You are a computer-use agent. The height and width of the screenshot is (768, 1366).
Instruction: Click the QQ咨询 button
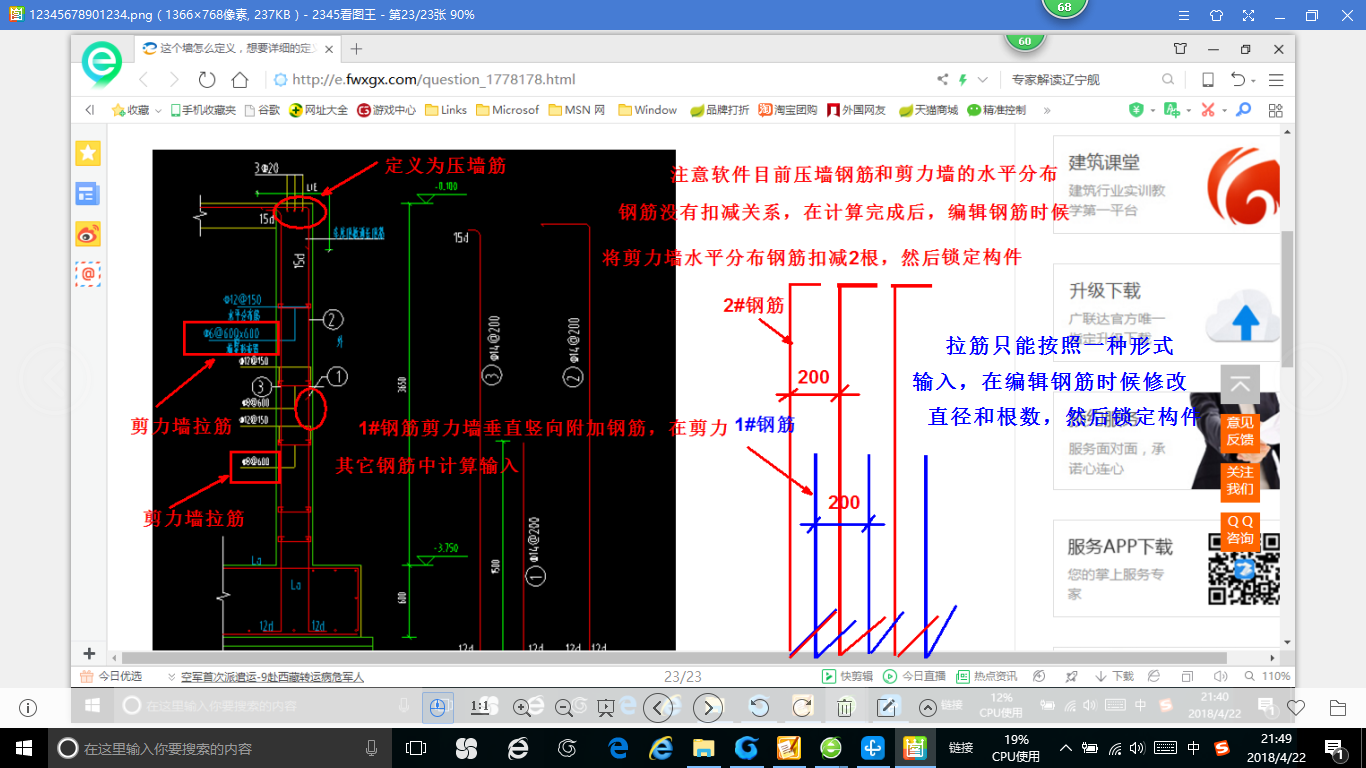tap(1240, 530)
